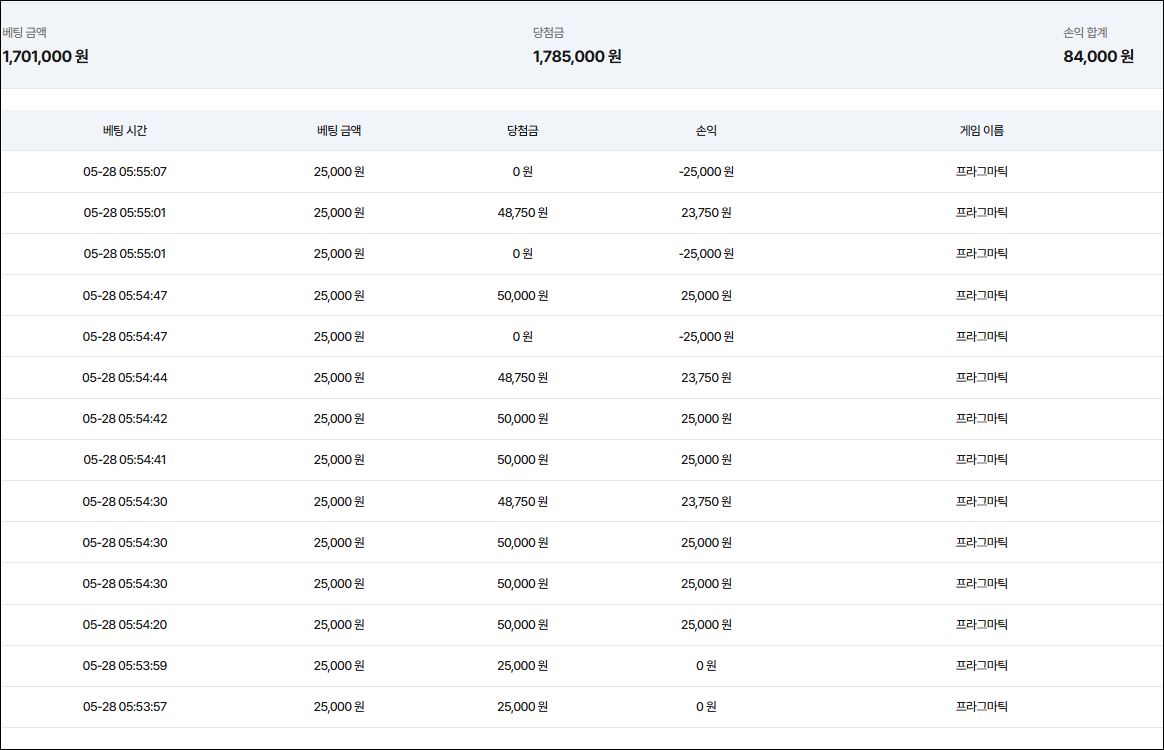Click 0 원 profit in the 05:53:57 row

click(706, 707)
